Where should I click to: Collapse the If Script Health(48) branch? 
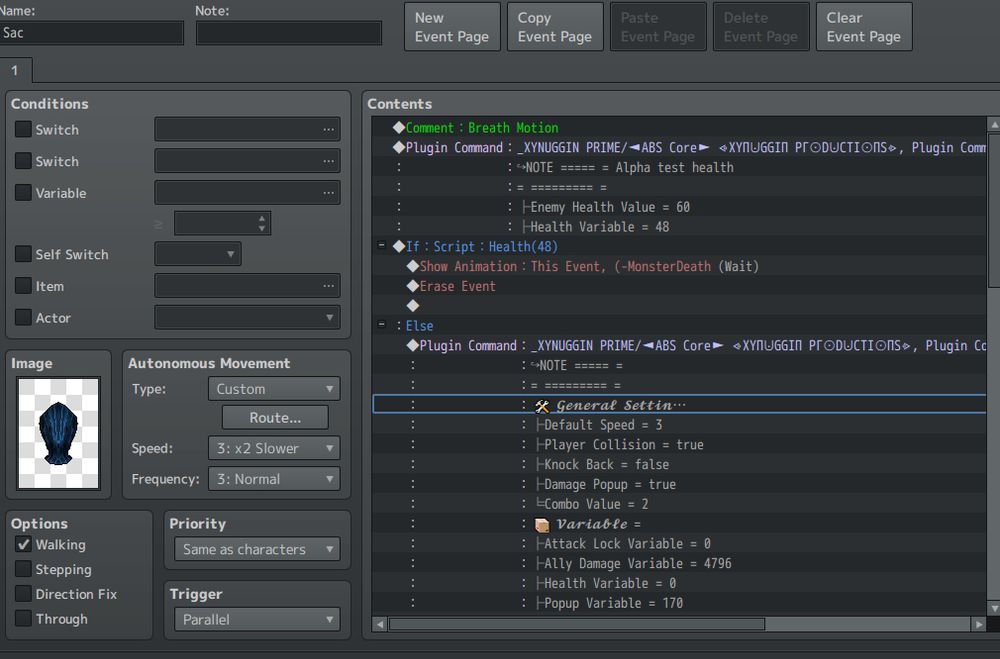tap(382, 246)
